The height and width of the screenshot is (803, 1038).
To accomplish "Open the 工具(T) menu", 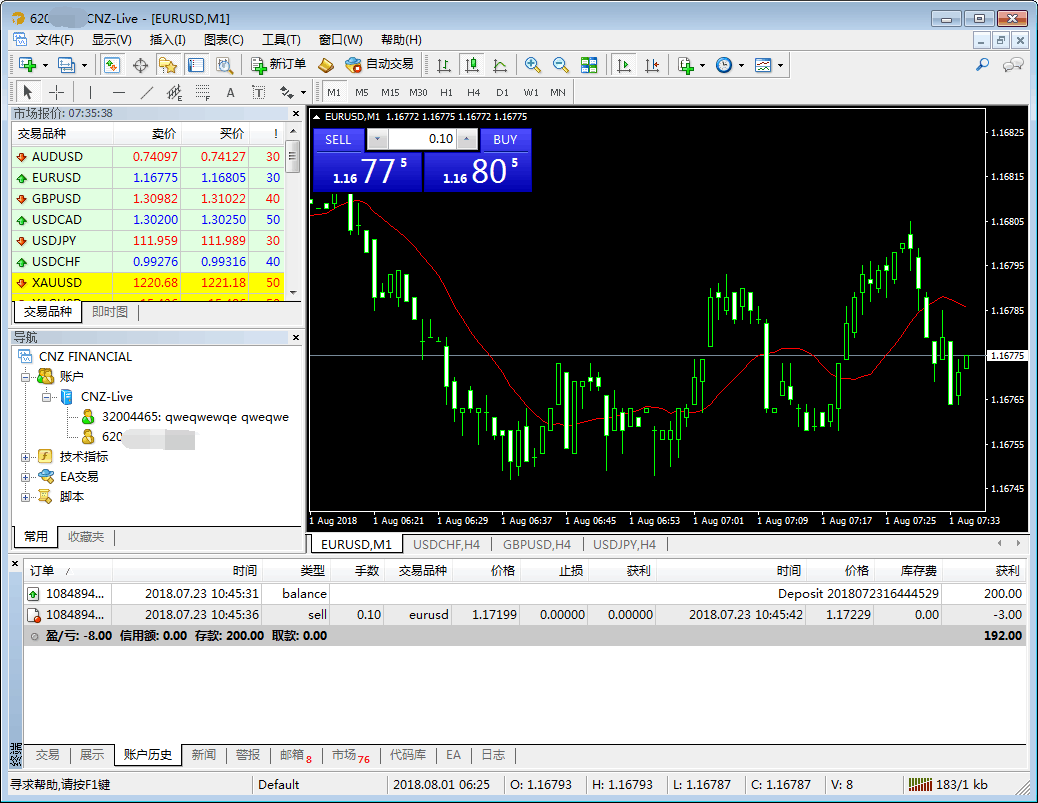I will (281, 40).
